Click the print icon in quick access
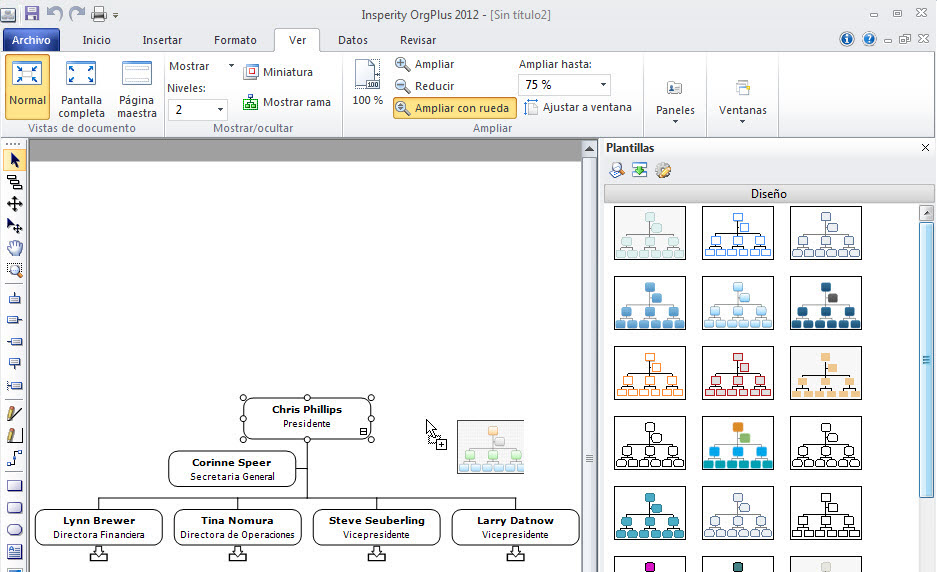Screen dimensions: 937x572 click(99, 14)
